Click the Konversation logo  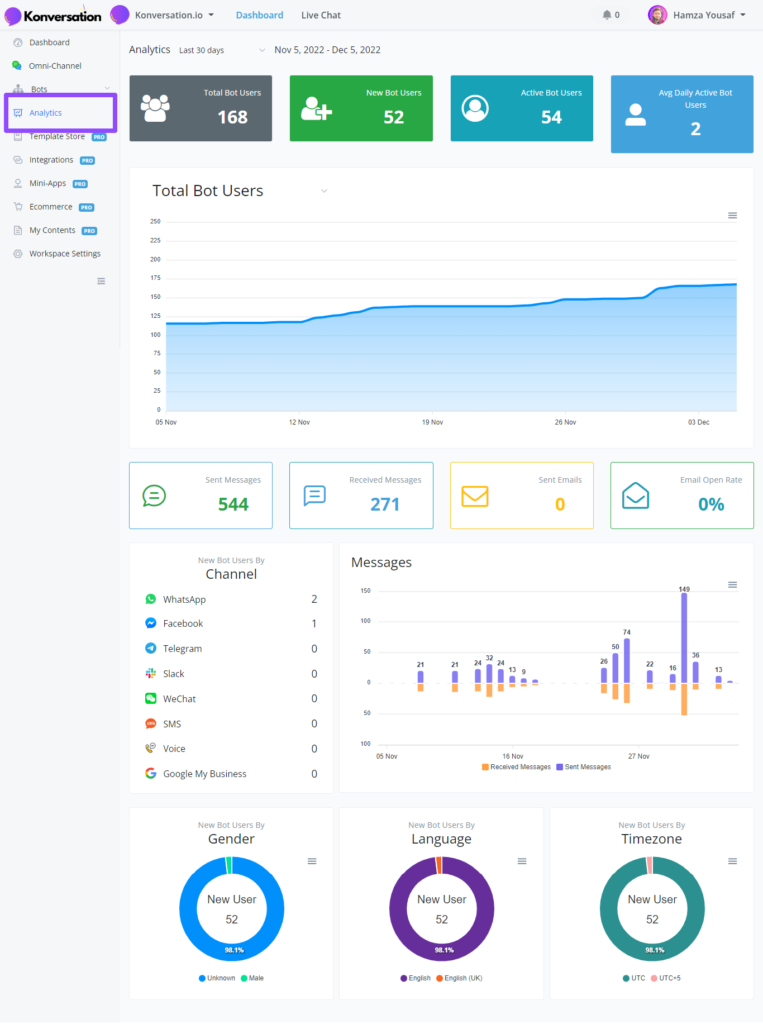(x=53, y=15)
